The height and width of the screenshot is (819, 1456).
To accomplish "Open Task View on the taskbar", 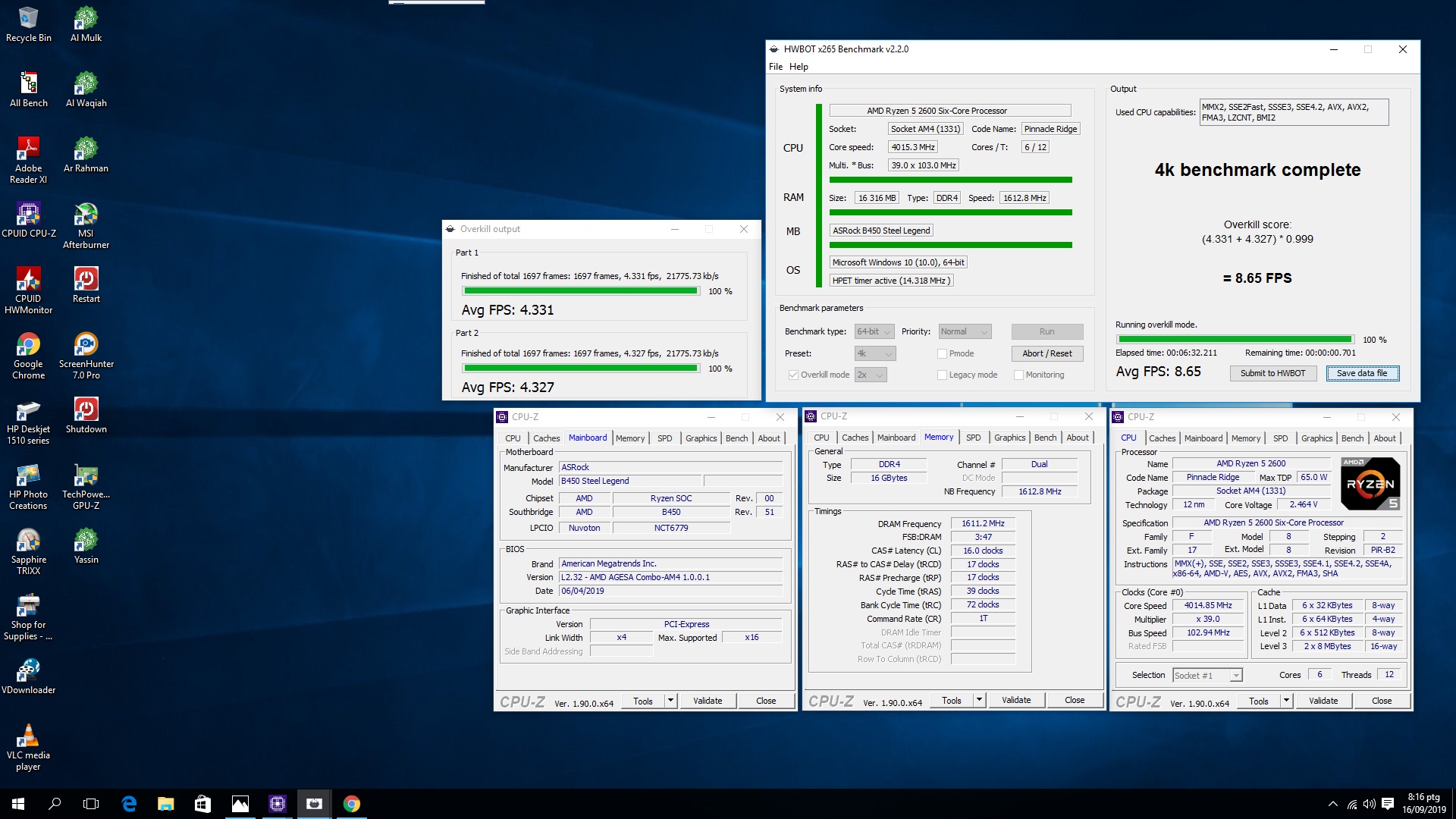I will tap(91, 804).
